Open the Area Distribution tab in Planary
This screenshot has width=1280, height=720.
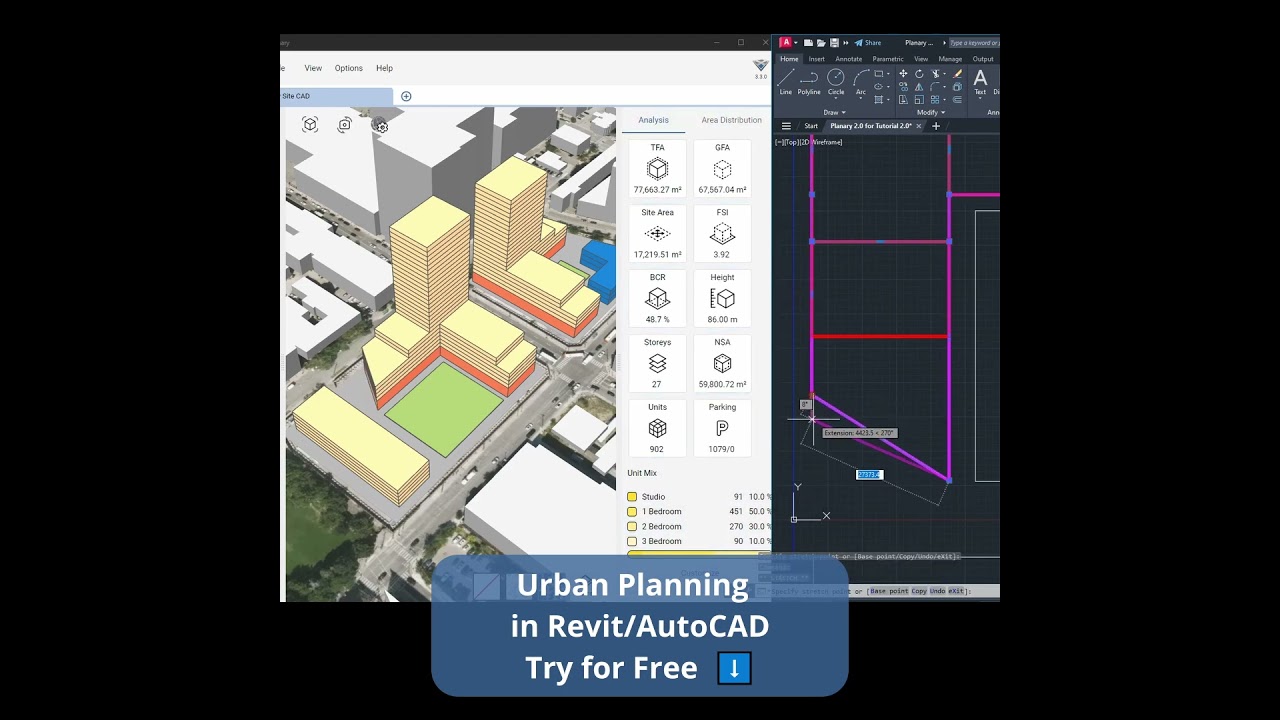[731, 120]
